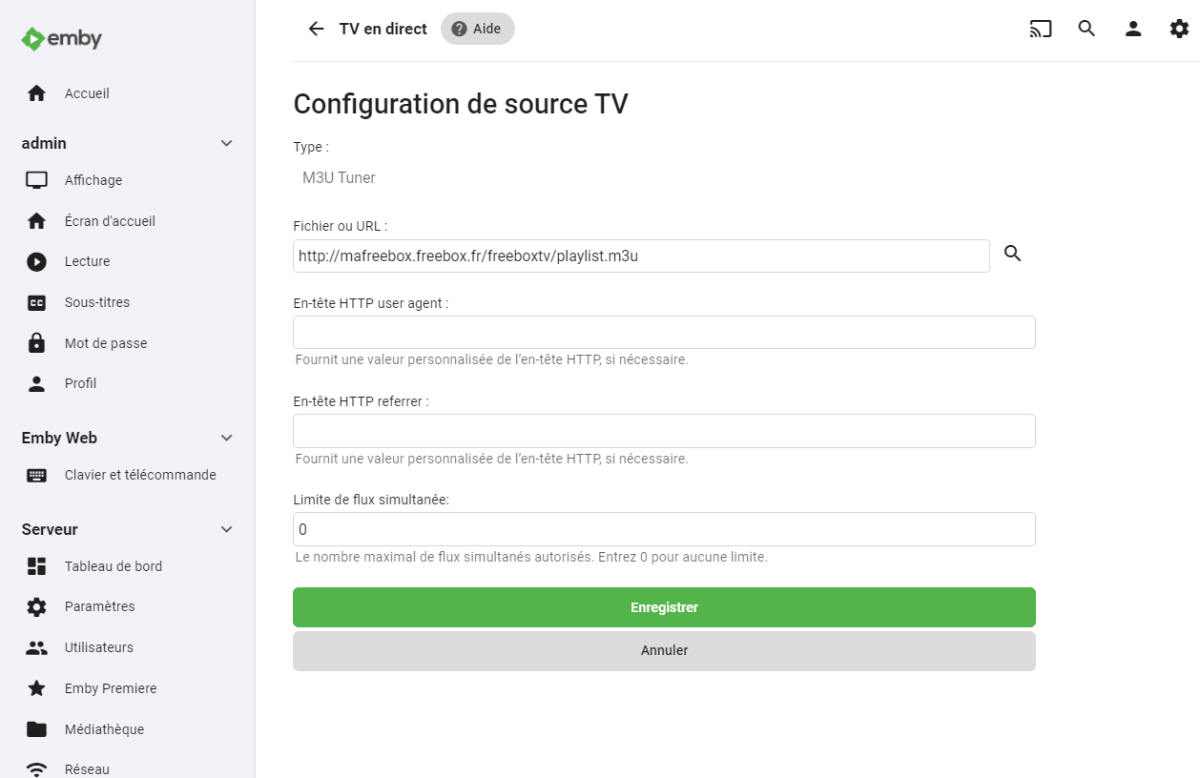1200x778 pixels.
Task: Click the Emby logo
Action: (x=62, y=39)
